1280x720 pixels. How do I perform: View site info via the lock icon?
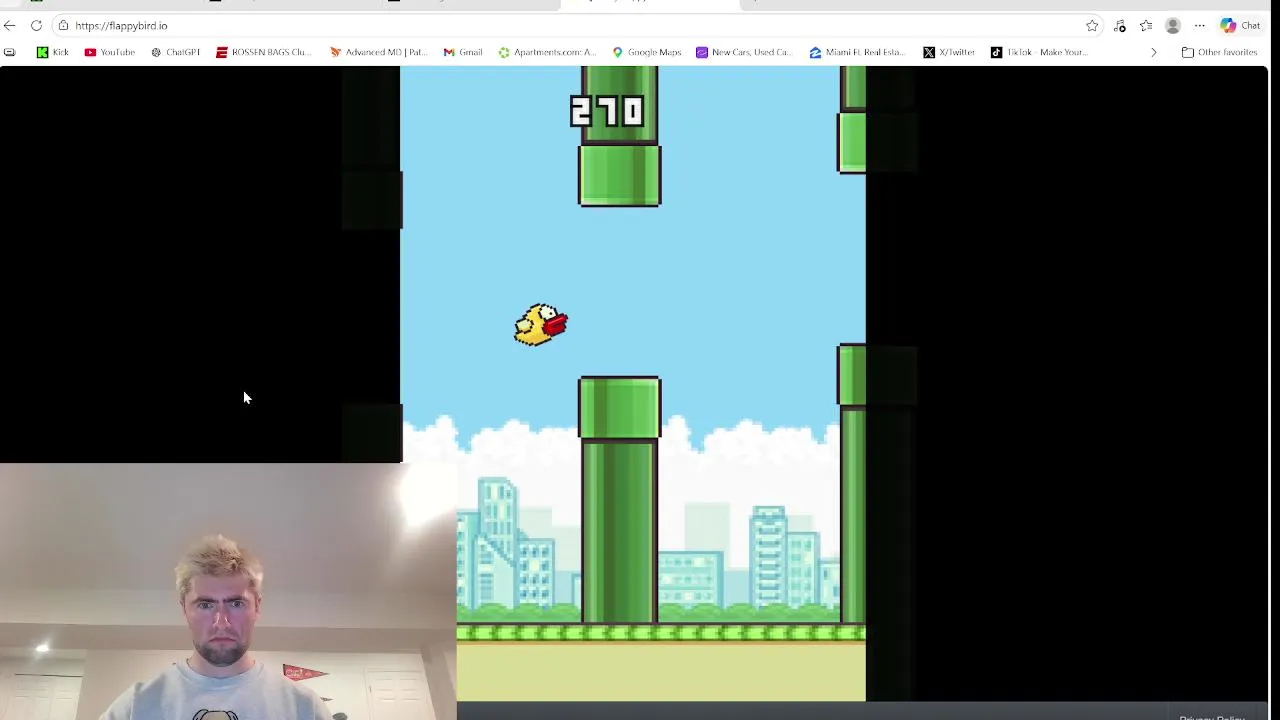click(63, 26)
